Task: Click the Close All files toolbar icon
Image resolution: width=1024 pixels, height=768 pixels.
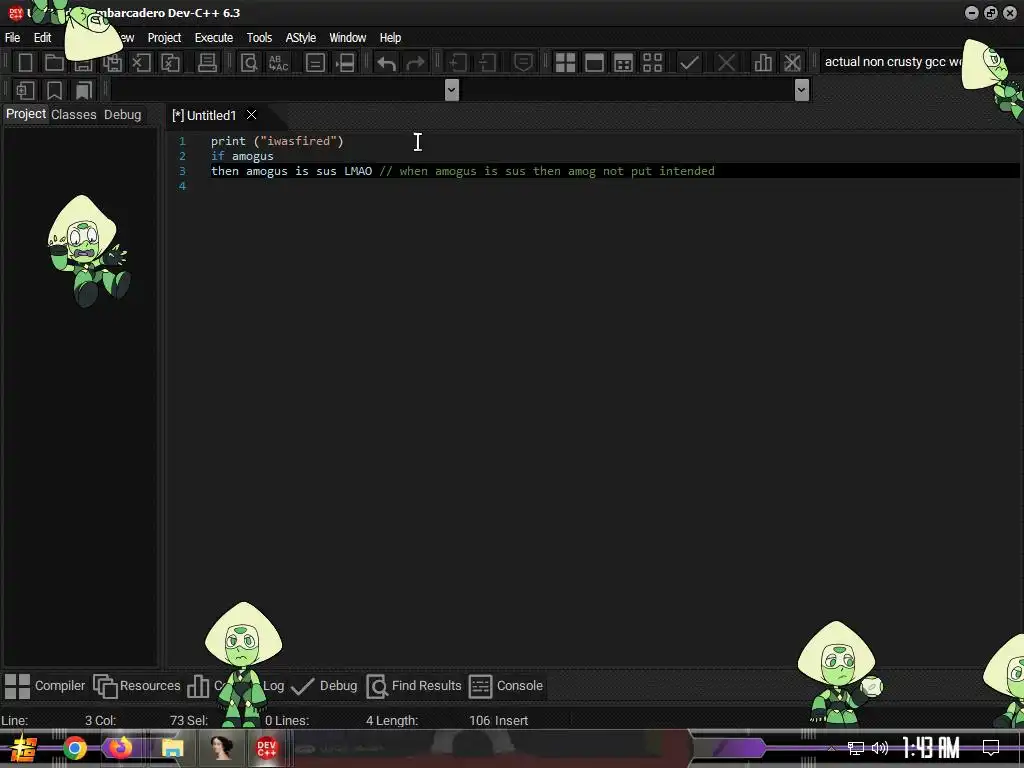Action: coord(170,63)
